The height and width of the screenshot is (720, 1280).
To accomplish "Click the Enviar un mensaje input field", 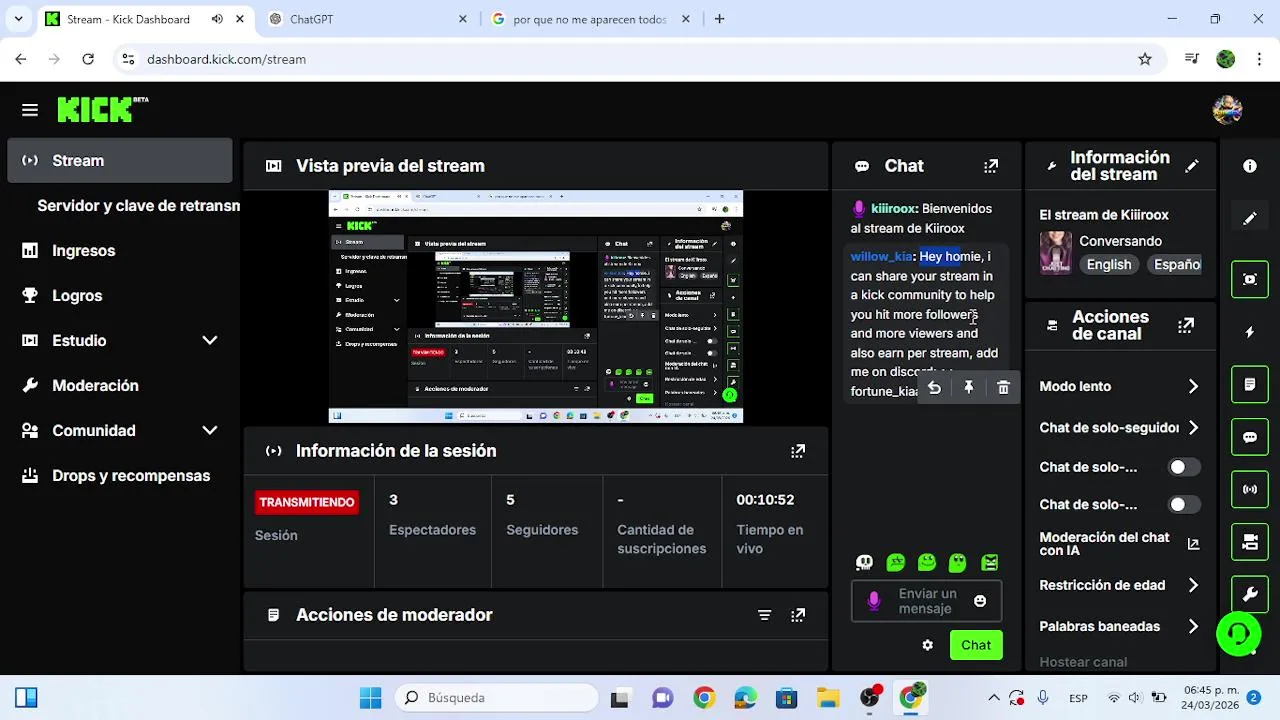I will [927, 601].
